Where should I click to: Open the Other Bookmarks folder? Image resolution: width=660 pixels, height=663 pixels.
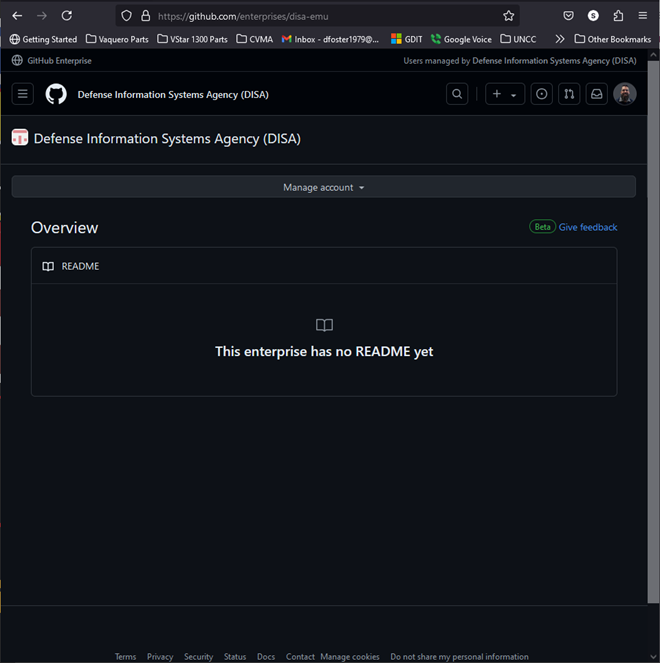(x=613, y=39)
